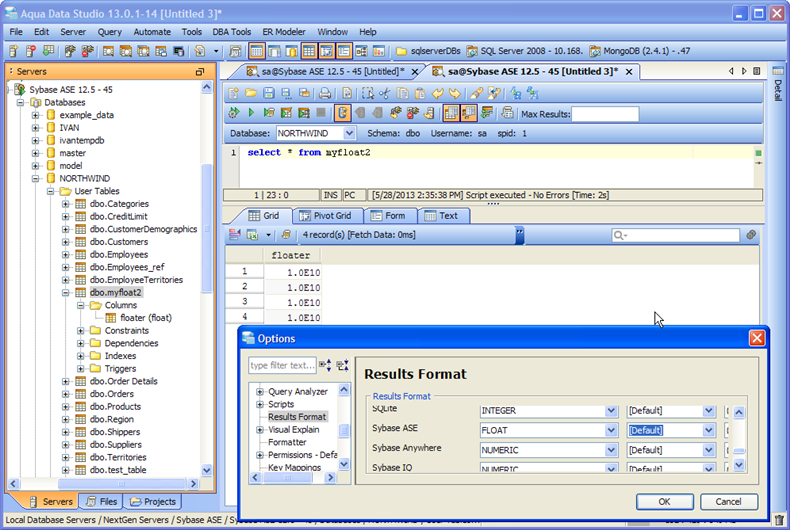790x530 pixels.
Task: Switch to the Pivot Grid tab
Action: (326, 216)
